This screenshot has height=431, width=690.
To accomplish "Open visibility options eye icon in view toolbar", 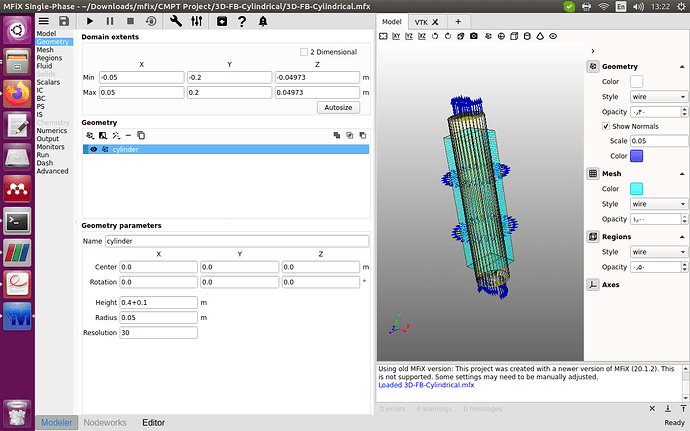I will click(x=553, y=36).
